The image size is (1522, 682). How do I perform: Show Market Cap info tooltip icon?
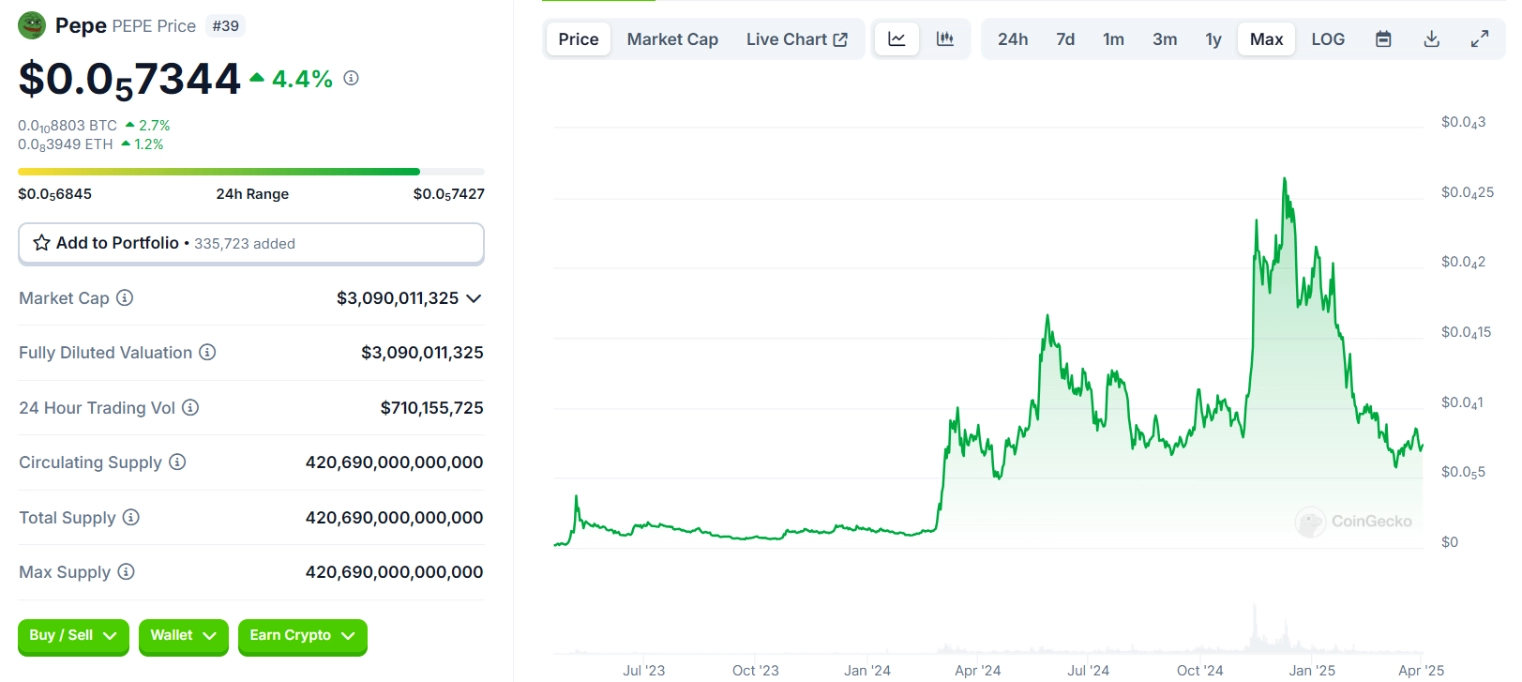click(125, 298)
